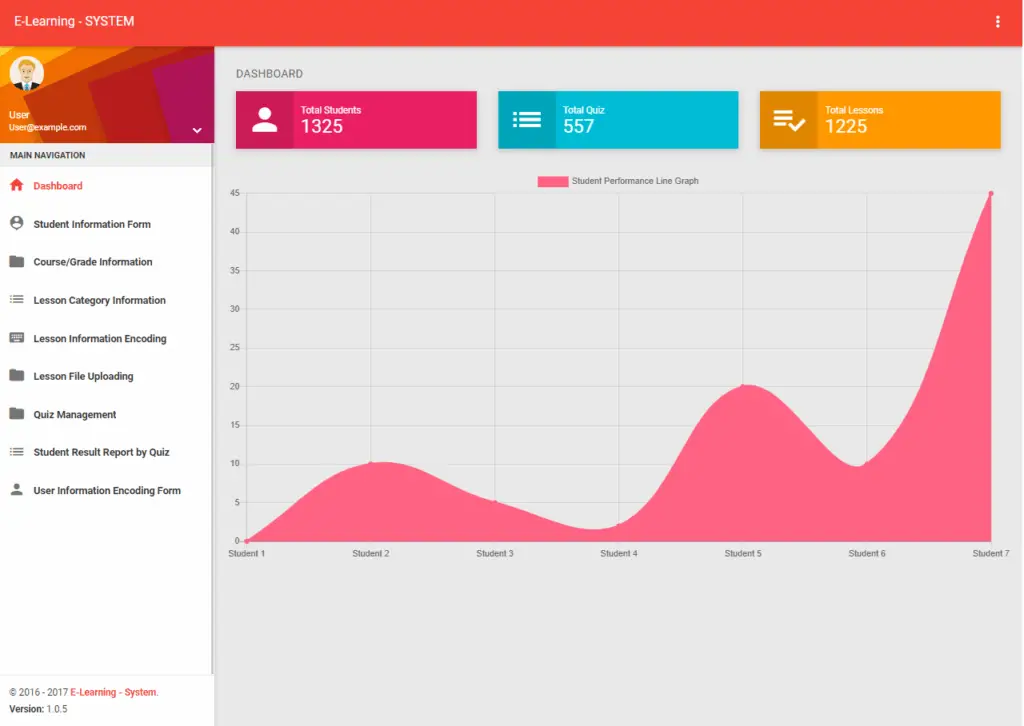Screen dimensions: 1024x726
Task: Select the Total Lessons checklist icon
Action: pyautogui.click(x=787, y=119)
